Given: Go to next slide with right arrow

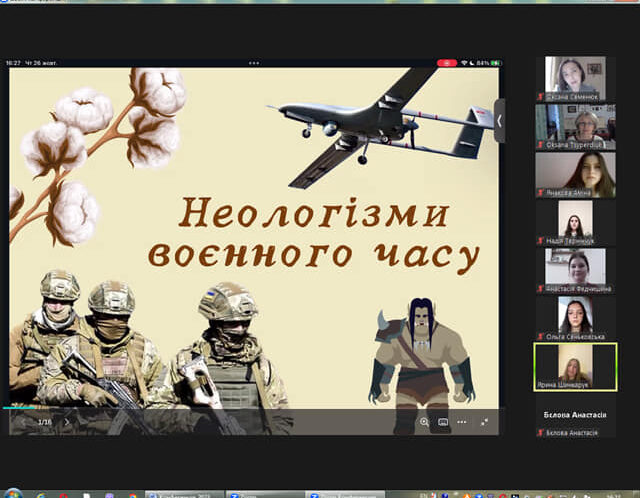Looking at the screenshot, I should click(x=68, y=422).
